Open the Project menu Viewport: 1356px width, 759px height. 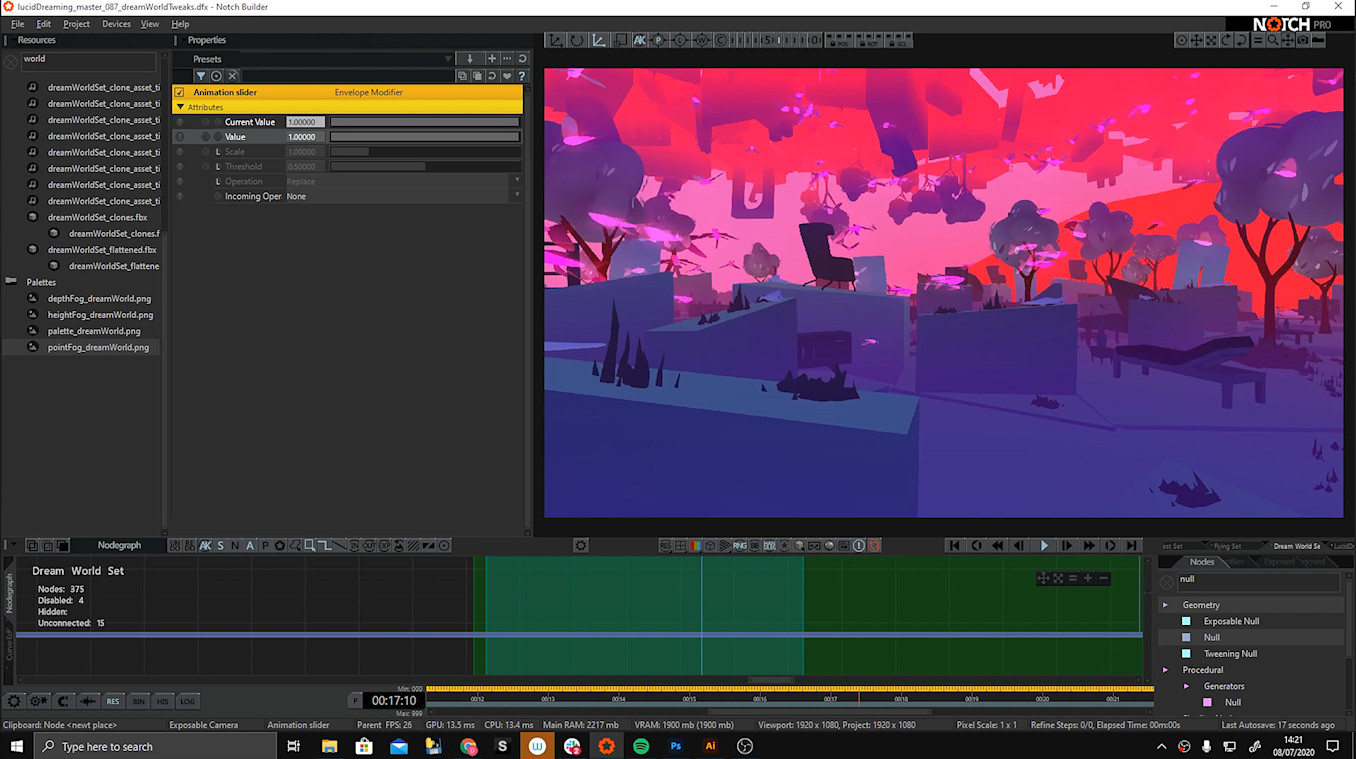[x=76, y=24]
